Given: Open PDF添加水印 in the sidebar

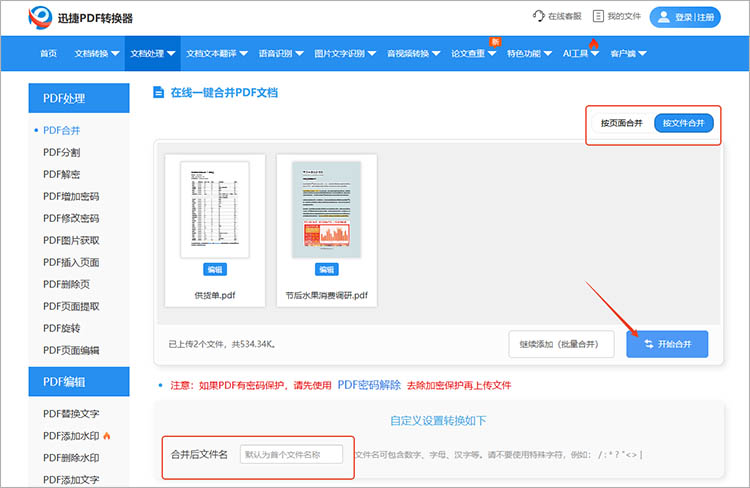Looking at the screenshot, I should point(71,435).
